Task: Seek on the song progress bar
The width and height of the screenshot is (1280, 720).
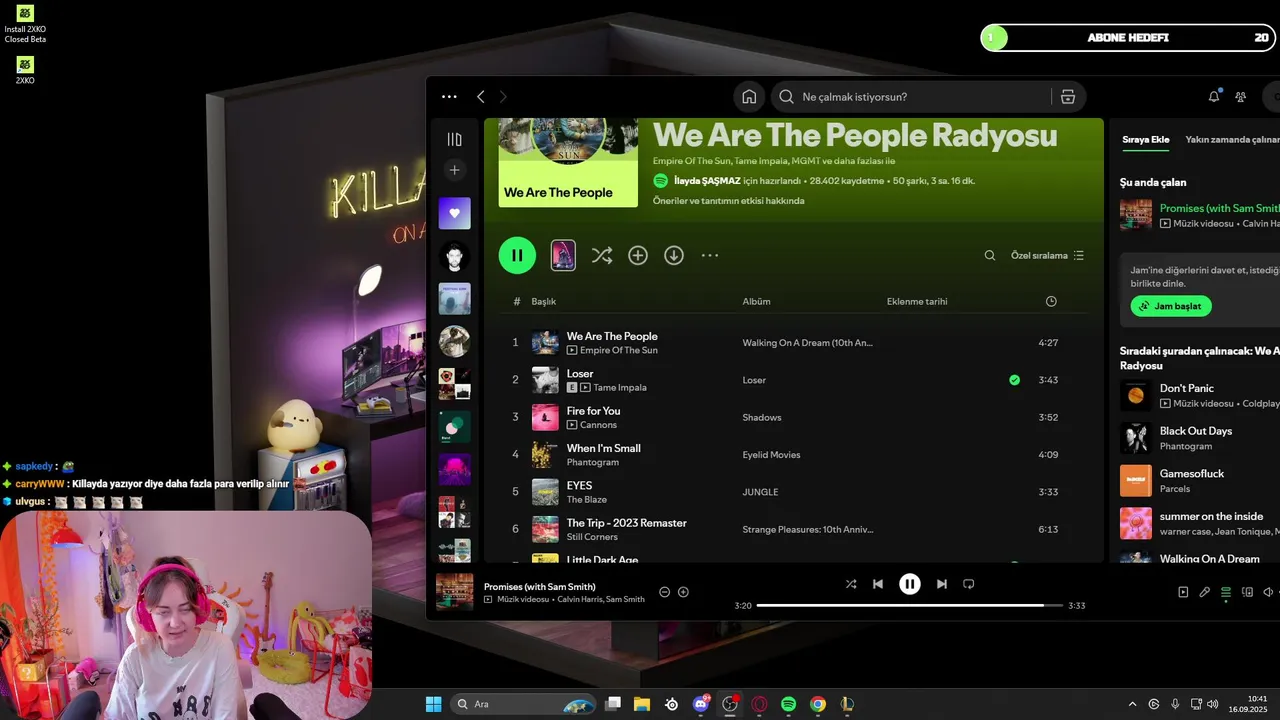Action: click(908, 605)
